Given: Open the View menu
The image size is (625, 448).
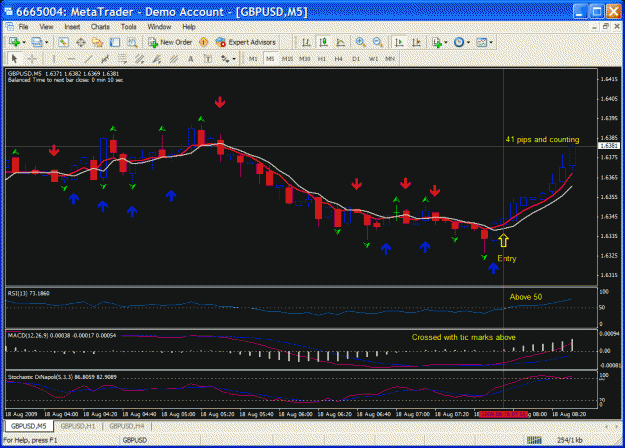Looking at the screenshot, I should (46, 27).
